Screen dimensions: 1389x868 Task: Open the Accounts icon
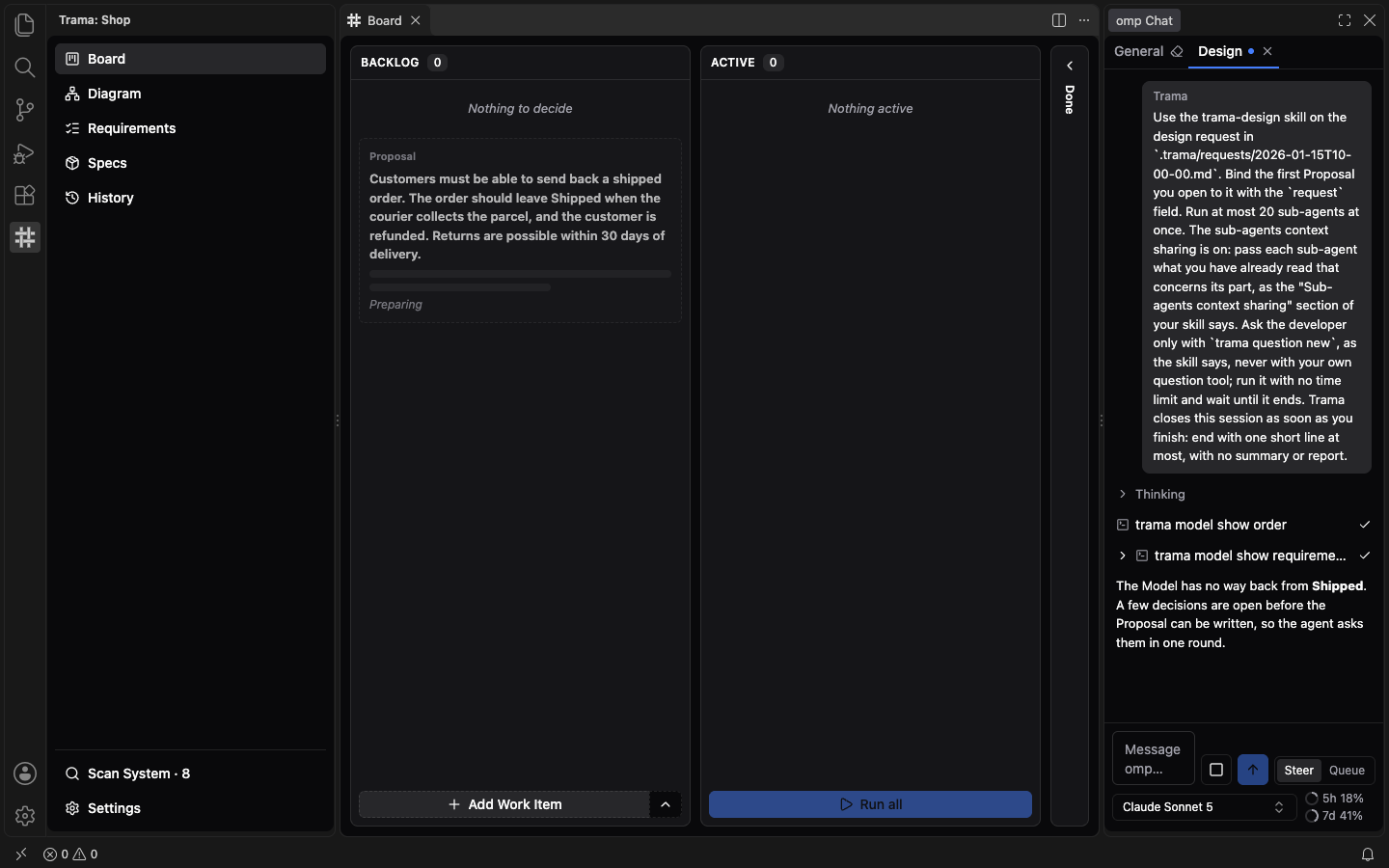click(x=25, y=773)
